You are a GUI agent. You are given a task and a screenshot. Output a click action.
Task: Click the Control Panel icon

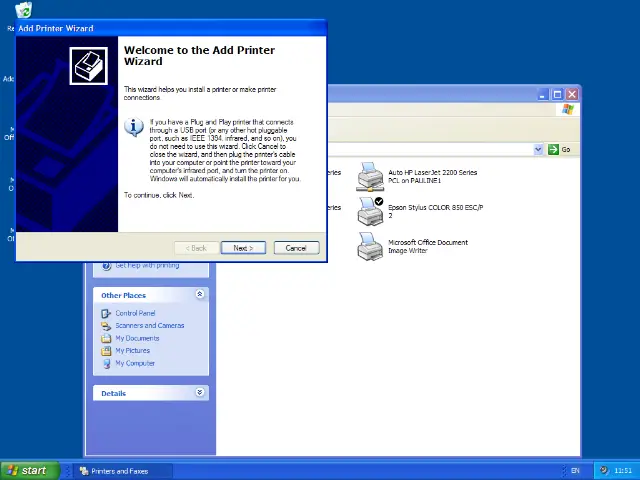[106, 313]
